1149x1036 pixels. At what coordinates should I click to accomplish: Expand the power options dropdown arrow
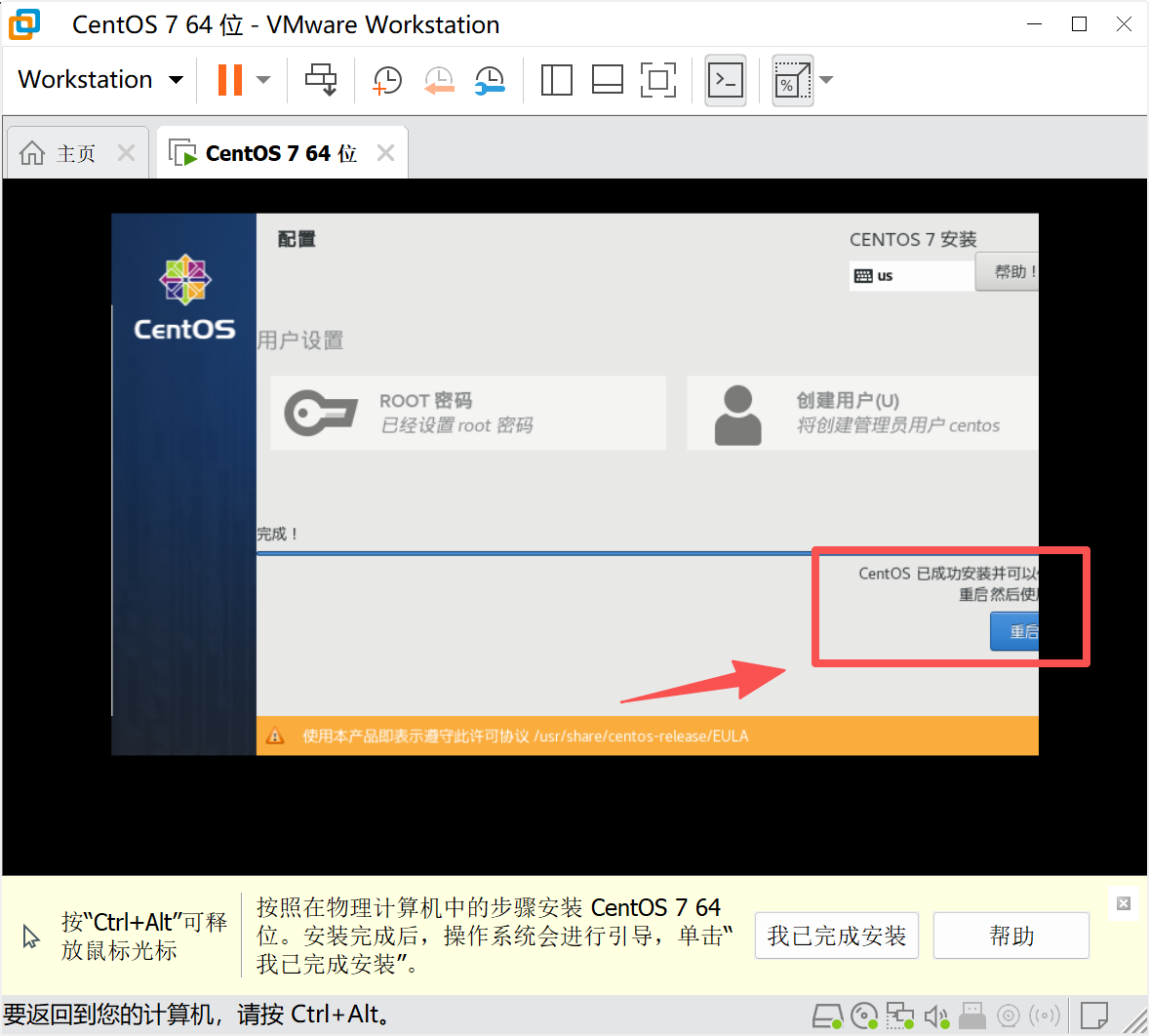tap(263, 79)
